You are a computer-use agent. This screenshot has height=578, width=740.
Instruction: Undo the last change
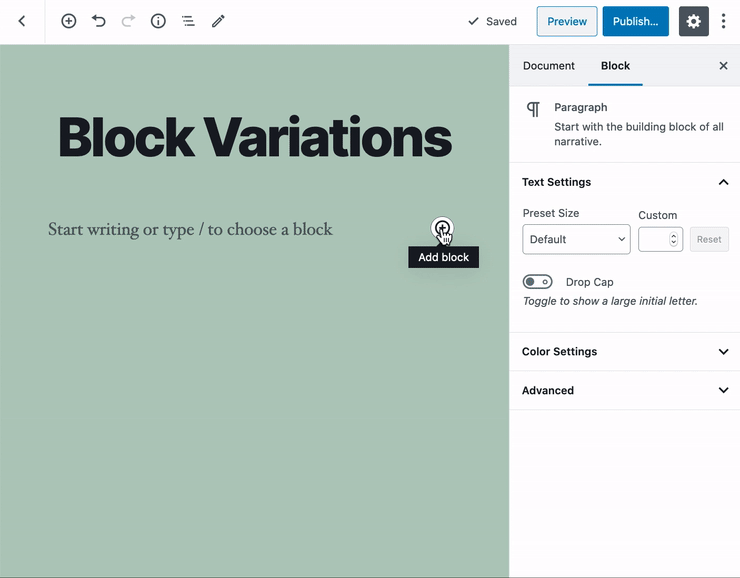tap(98, 21)
